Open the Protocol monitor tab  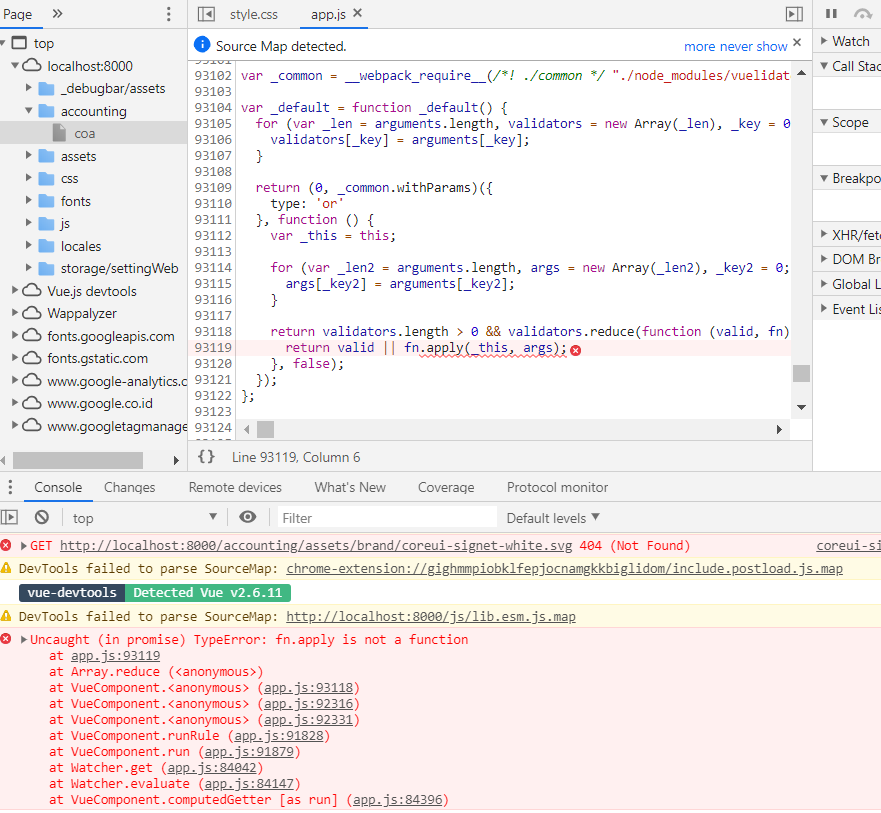pos(557,487)
